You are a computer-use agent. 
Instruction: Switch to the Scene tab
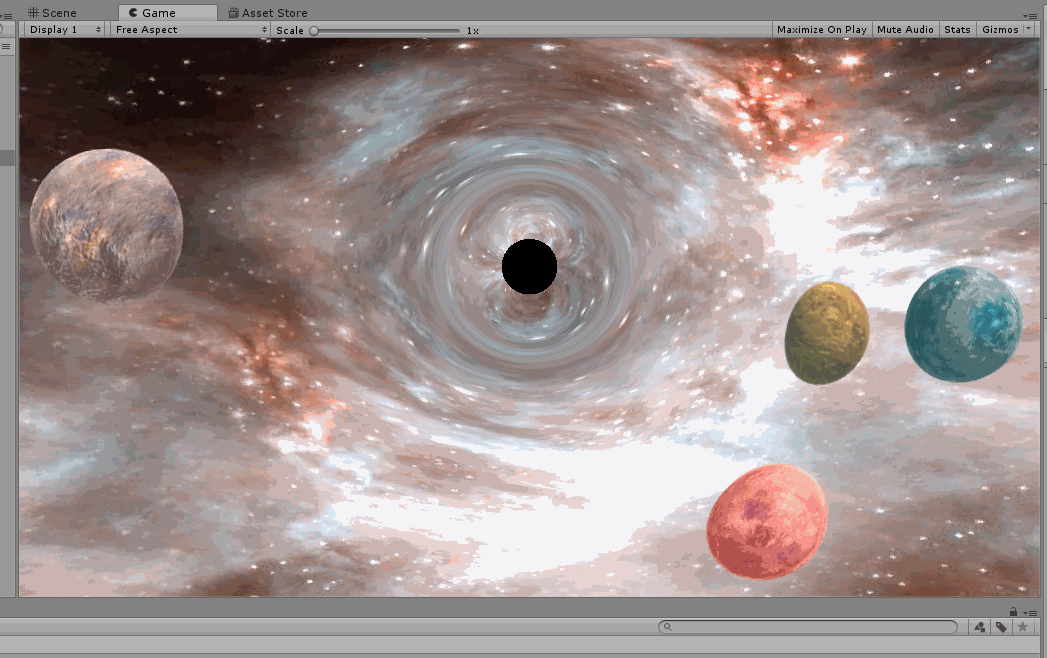[52, 13]
